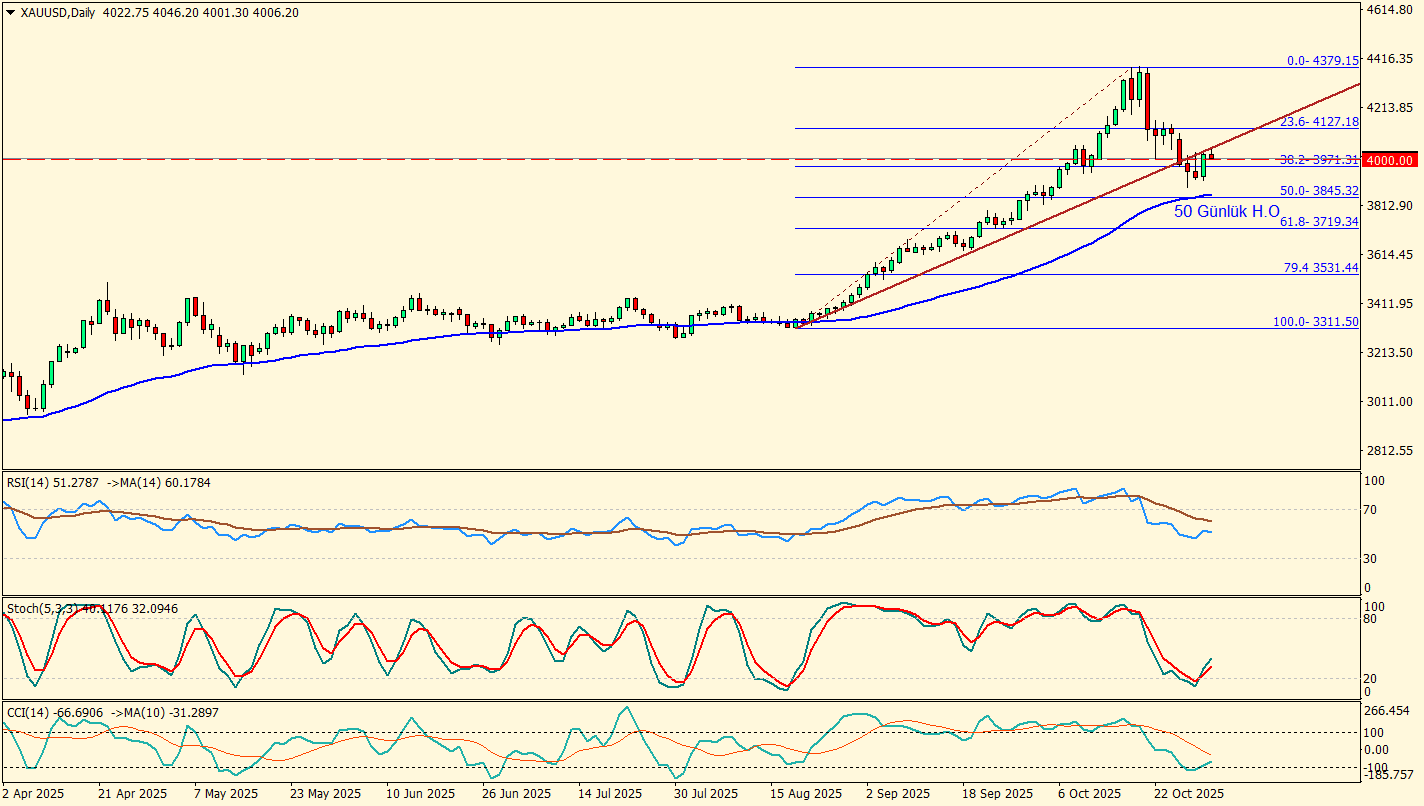
Task: Click the 2 Apr 2025 date marker
Action: pos(35,794)
